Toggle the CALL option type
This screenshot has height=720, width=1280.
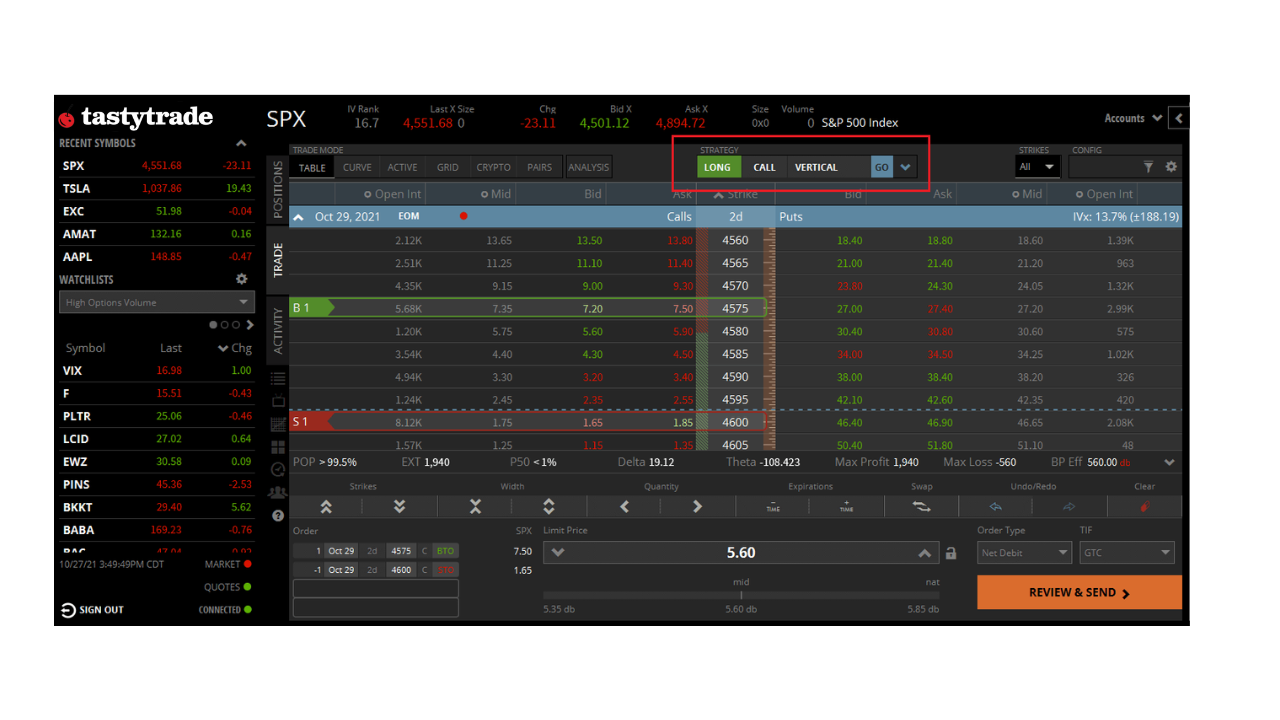click(764, 167)
